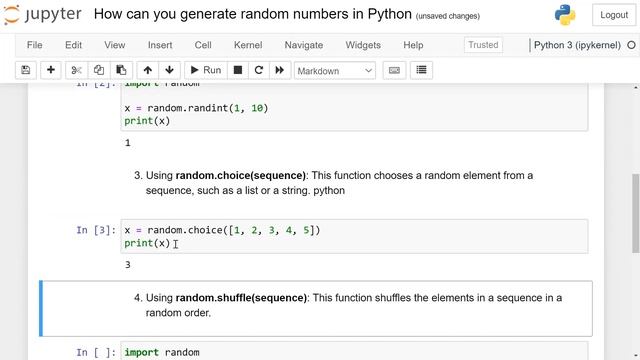Cut selected cells with scissors icon

click(76, 70)
